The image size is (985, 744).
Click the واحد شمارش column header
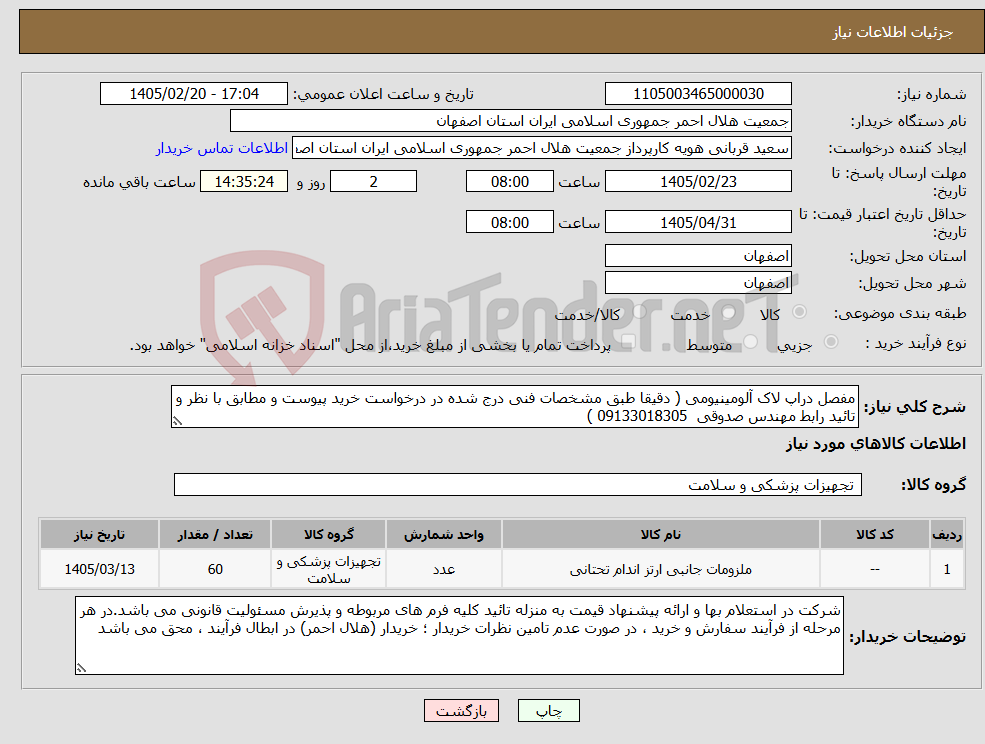click(444, 535)
